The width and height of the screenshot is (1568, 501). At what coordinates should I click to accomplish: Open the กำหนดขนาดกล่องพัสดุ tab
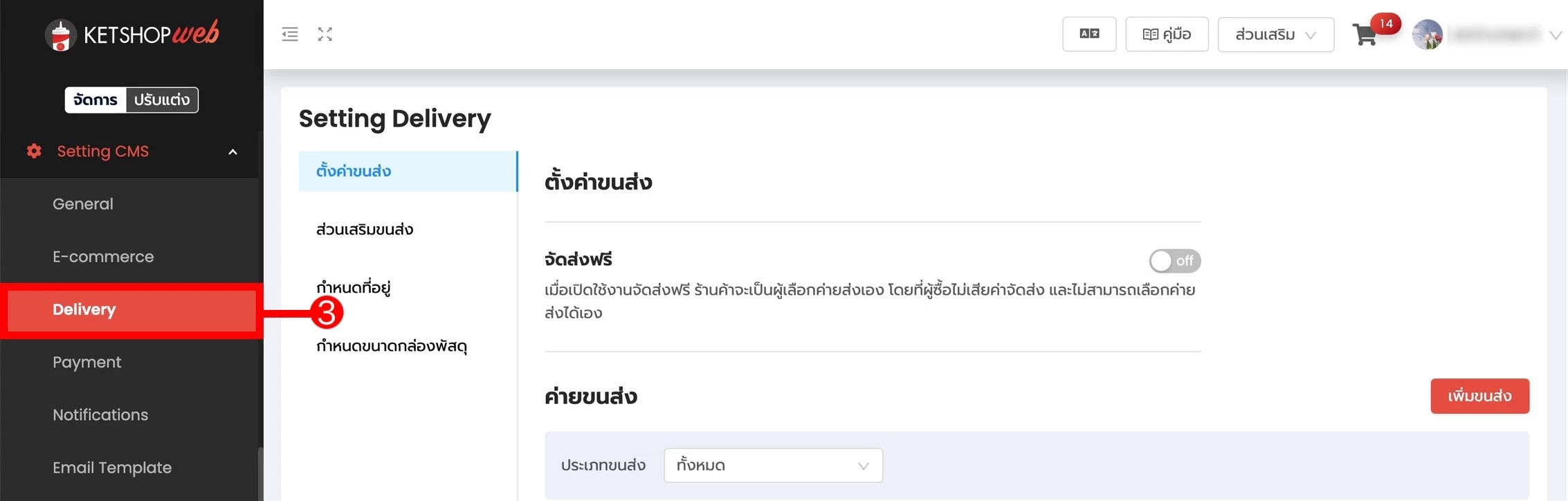[x=392, y=345]
